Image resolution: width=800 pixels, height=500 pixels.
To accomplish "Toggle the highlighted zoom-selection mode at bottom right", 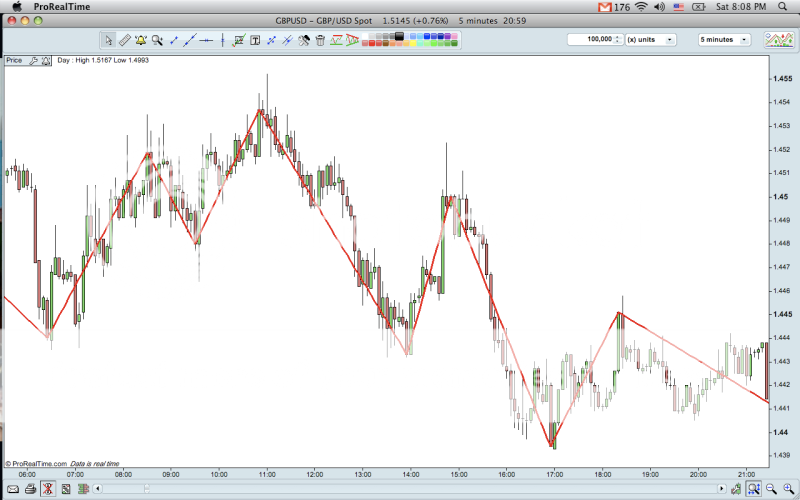I will [x=753, y=489].
